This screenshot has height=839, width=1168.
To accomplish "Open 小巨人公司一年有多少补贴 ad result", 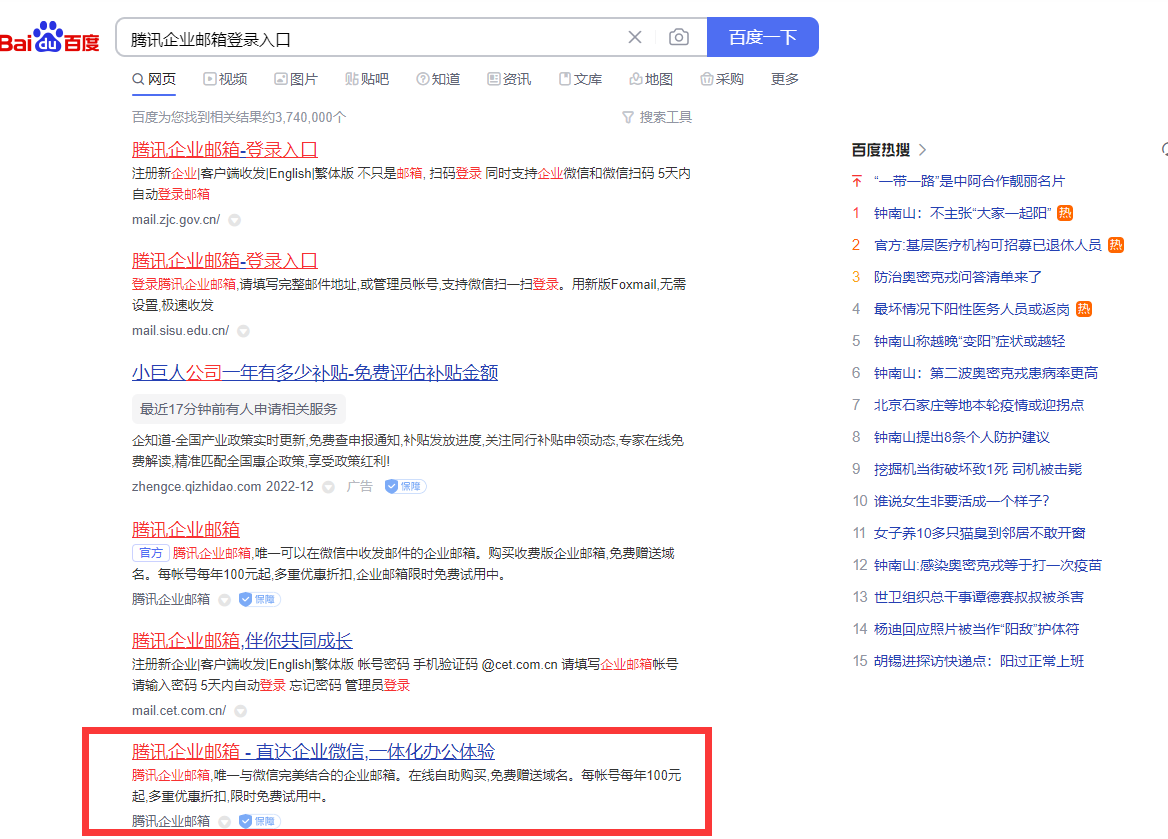I will [315, 373].
